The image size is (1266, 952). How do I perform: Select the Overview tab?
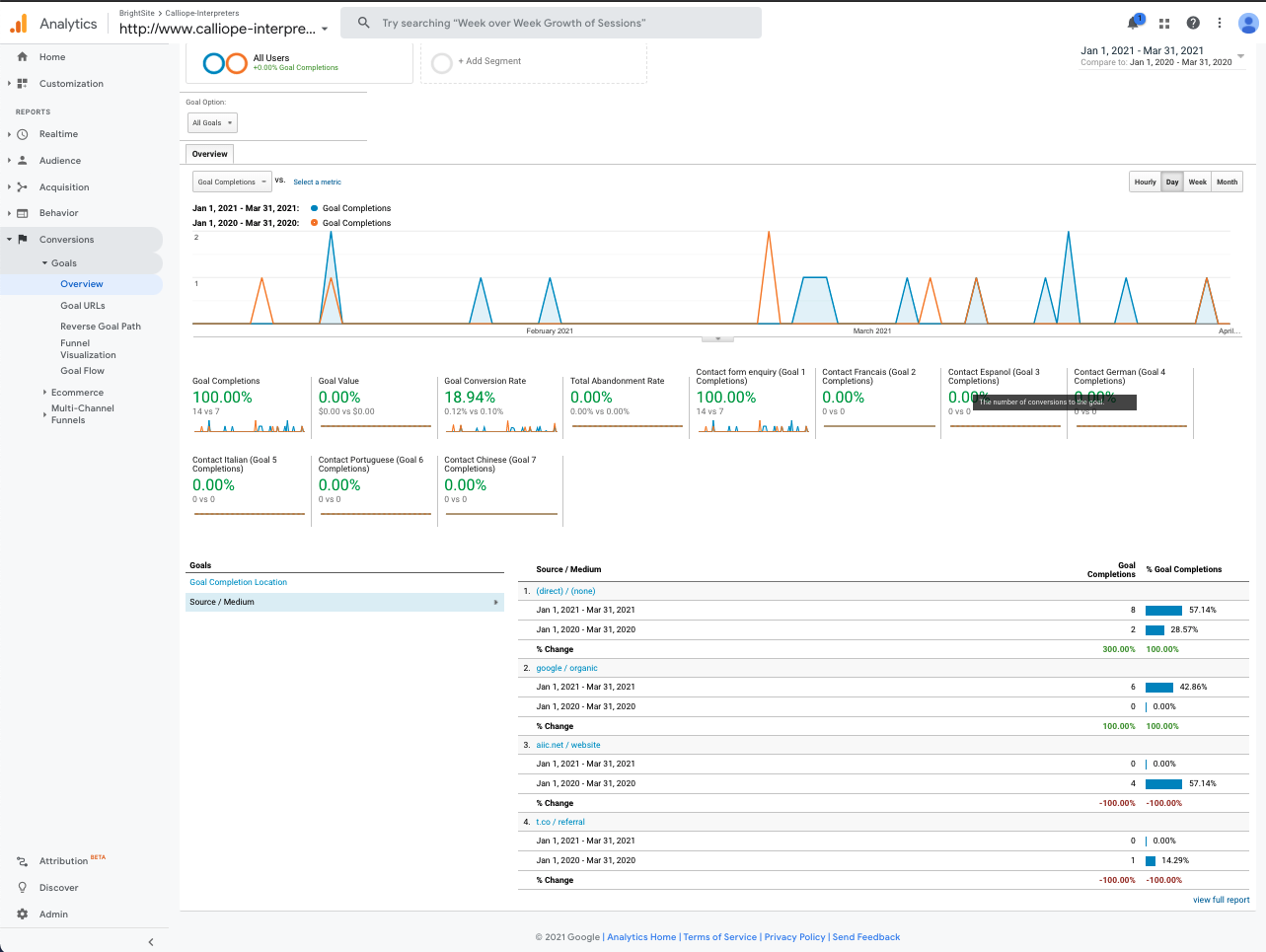tap(209, 154)
